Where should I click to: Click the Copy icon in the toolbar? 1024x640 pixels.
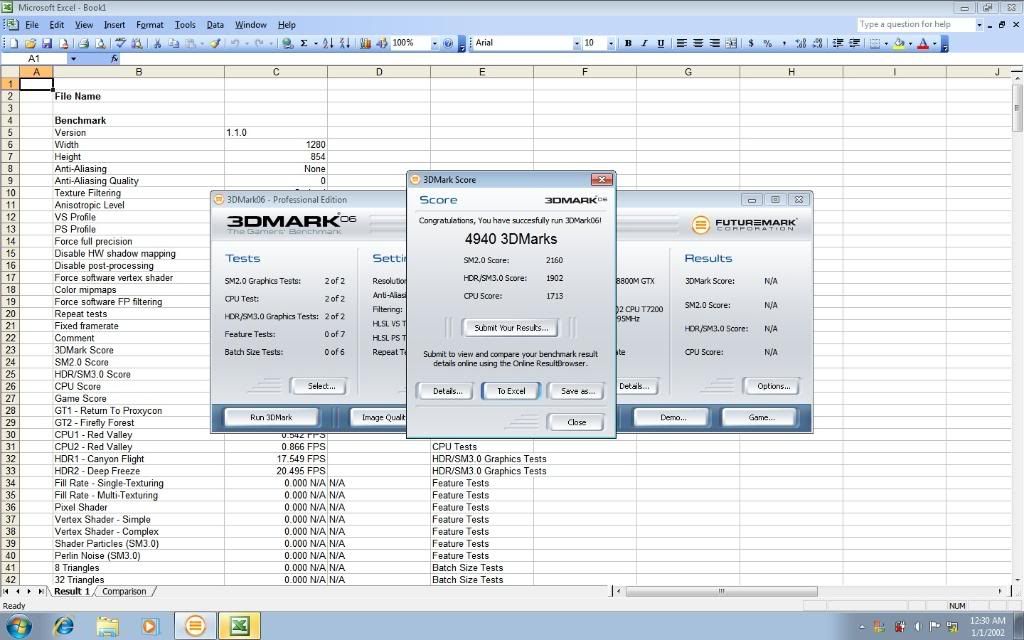tap(174, 43)
